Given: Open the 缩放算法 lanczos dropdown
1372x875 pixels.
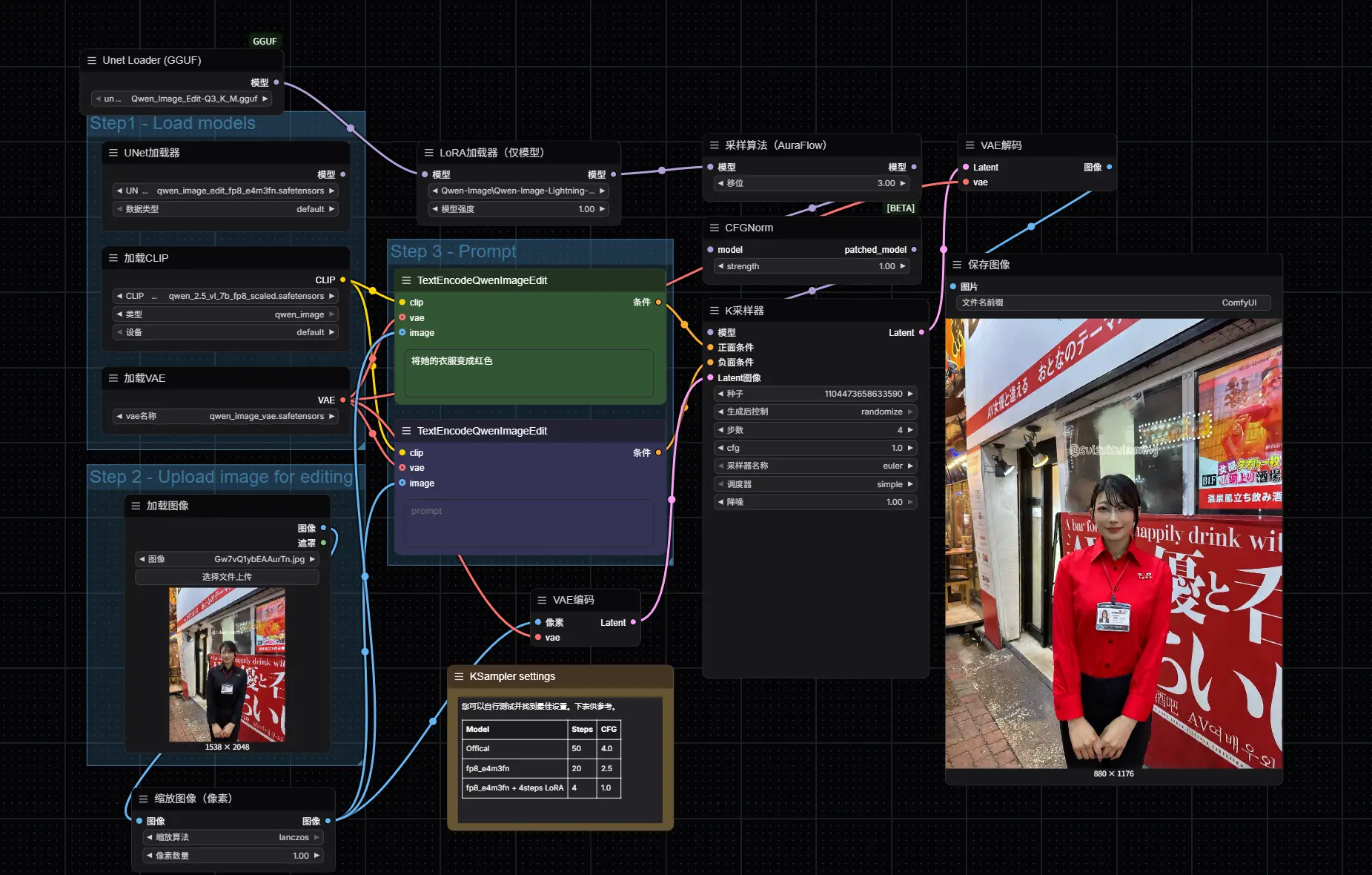Looking at the screenshot, I should pos(233,837).
